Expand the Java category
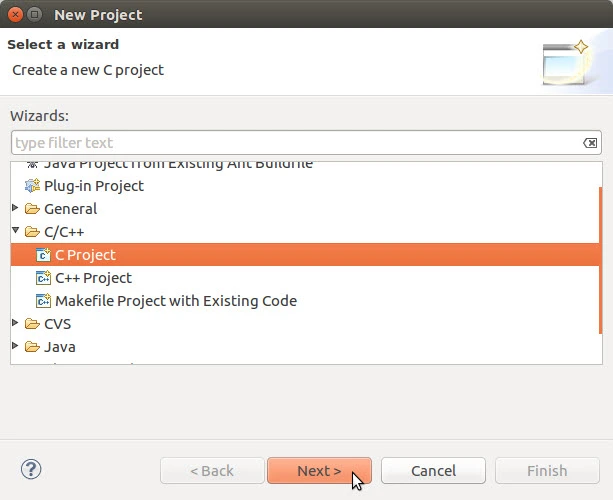Viewport: 613px width, 500px height. tap(16, 347)
